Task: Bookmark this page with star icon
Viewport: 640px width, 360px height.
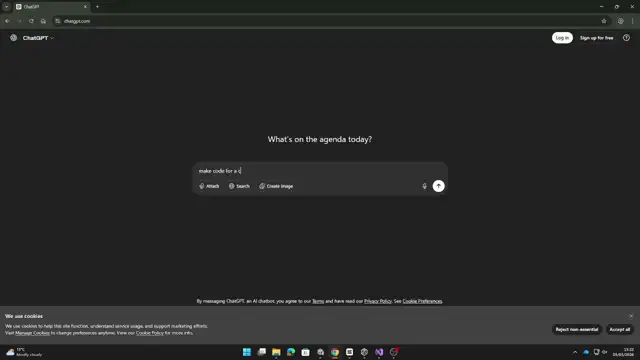Action: (604, 21)
